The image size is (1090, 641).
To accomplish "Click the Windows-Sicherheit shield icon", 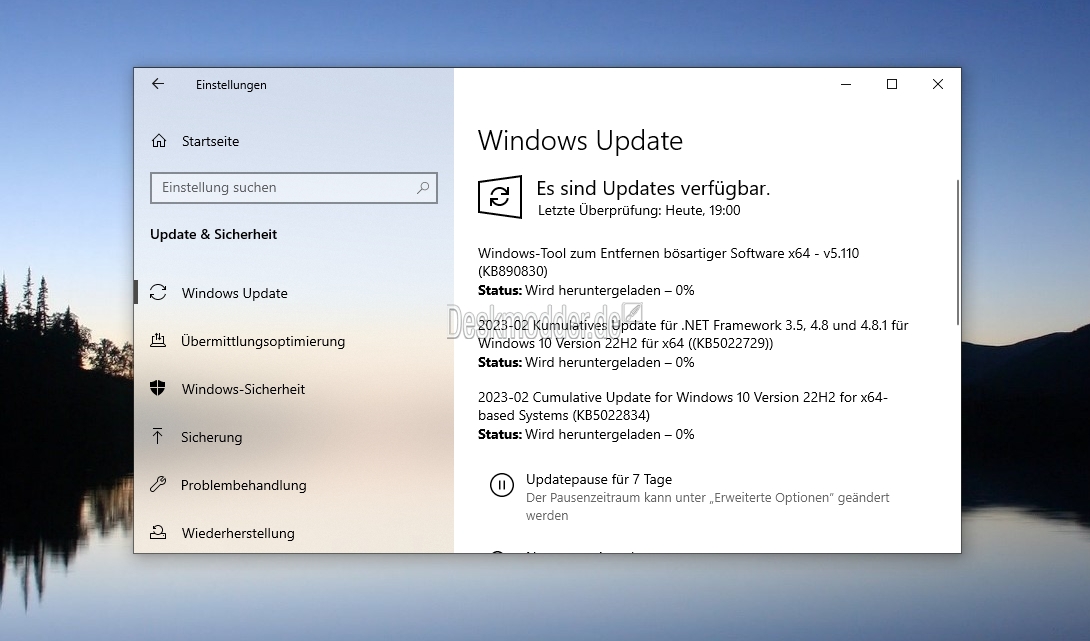I will [x=158, y=389].
